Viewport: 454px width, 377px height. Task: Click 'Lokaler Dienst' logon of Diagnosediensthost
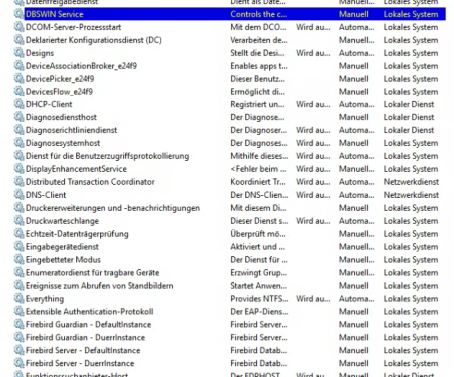pyautogui.click(x=409, y=117)
